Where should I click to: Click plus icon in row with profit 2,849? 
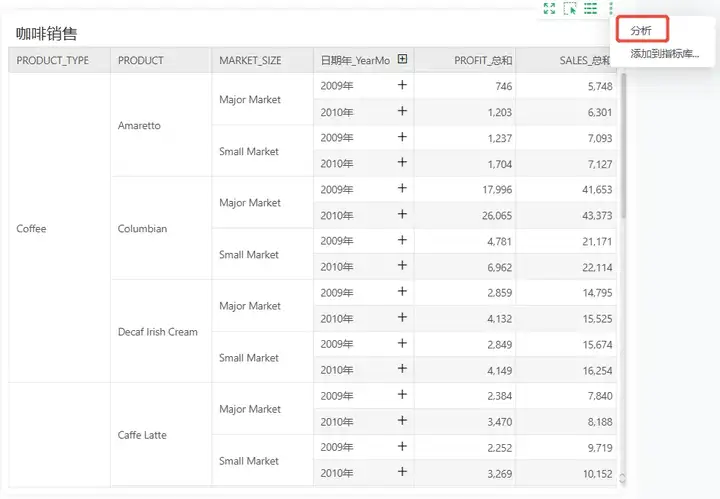(x=402, y=343)
